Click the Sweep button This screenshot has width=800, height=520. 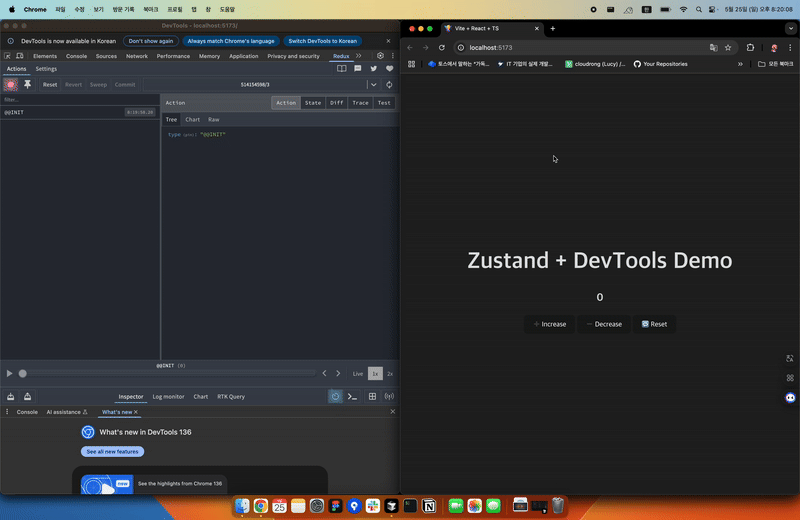click(98, 85)
